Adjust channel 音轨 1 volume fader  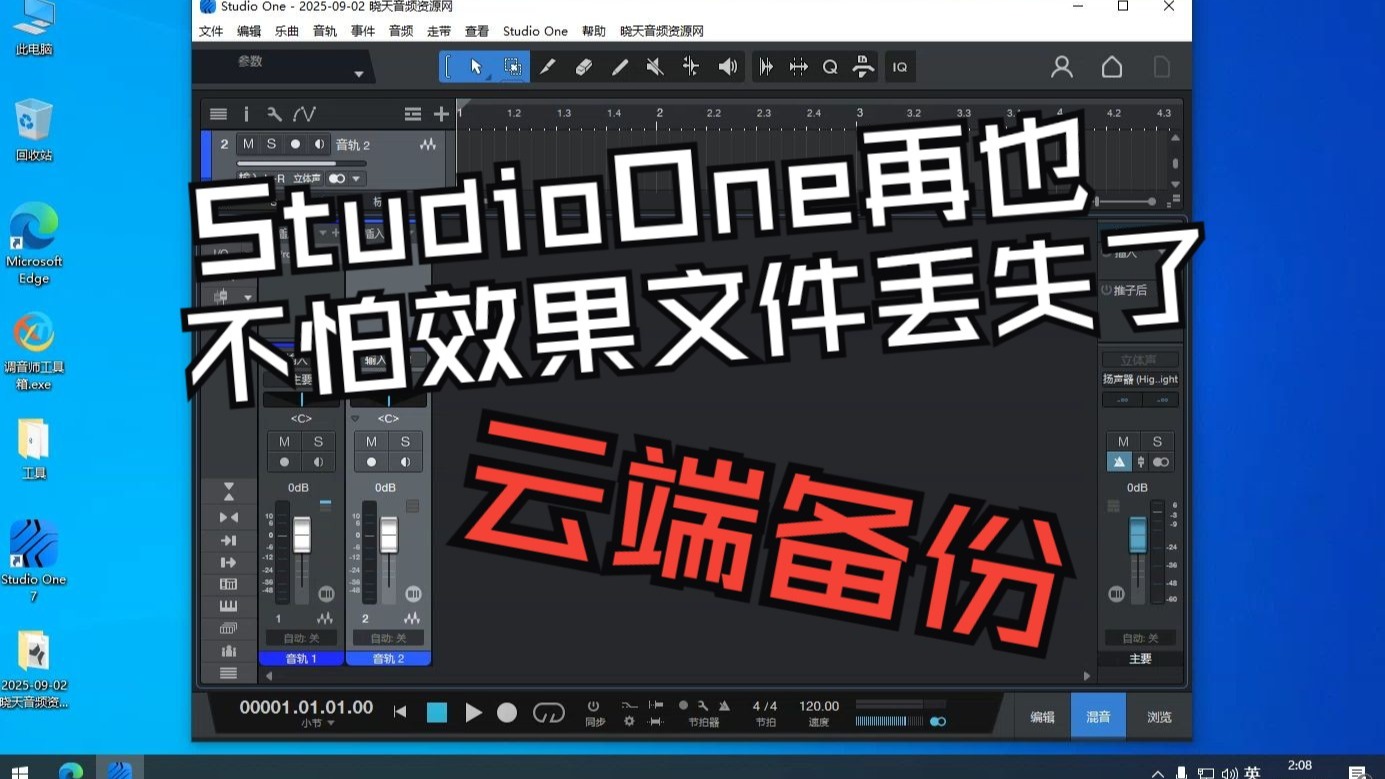click(x=301, y=535)
